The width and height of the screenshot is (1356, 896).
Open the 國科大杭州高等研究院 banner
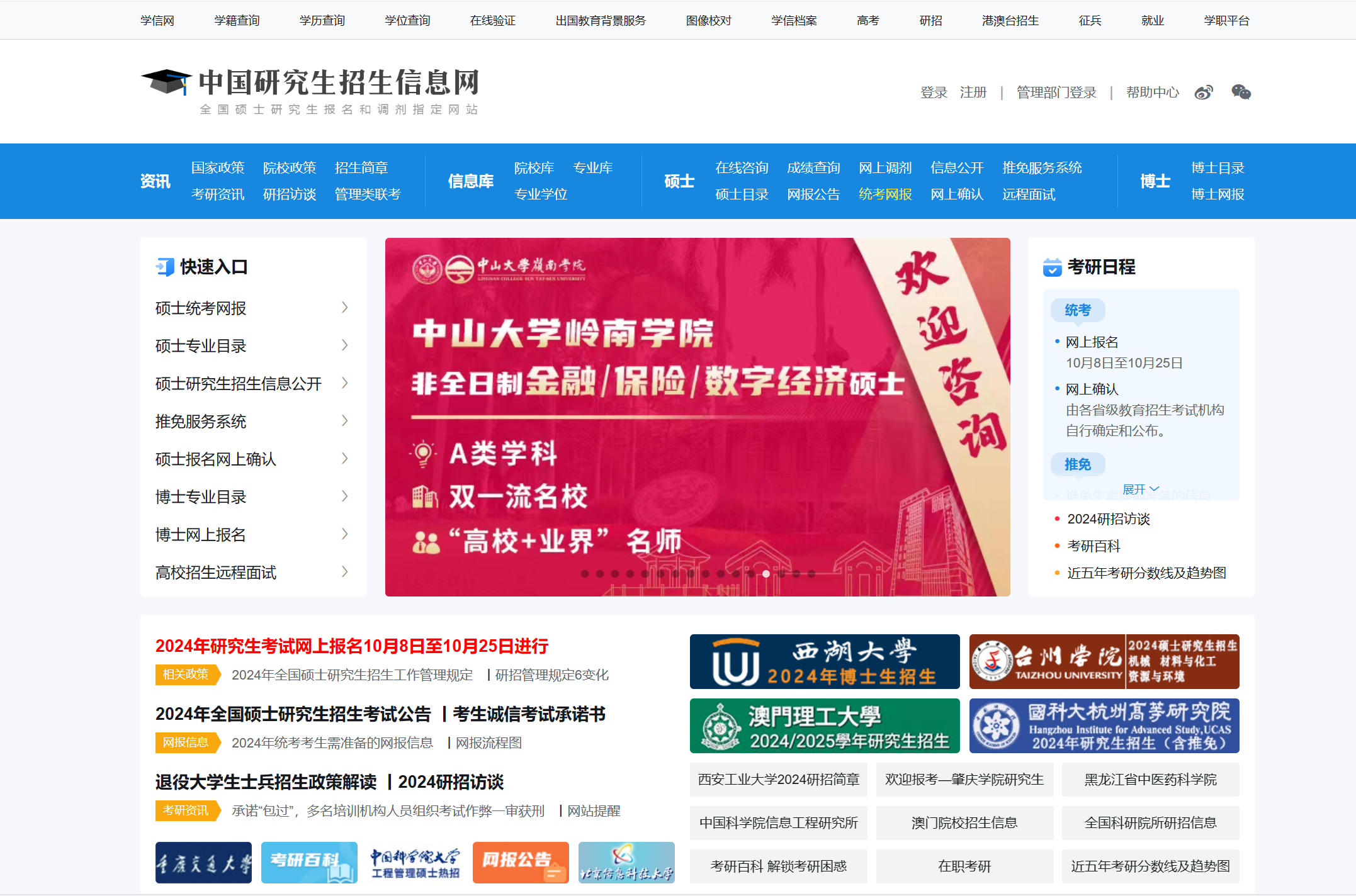coord(1104,725)
